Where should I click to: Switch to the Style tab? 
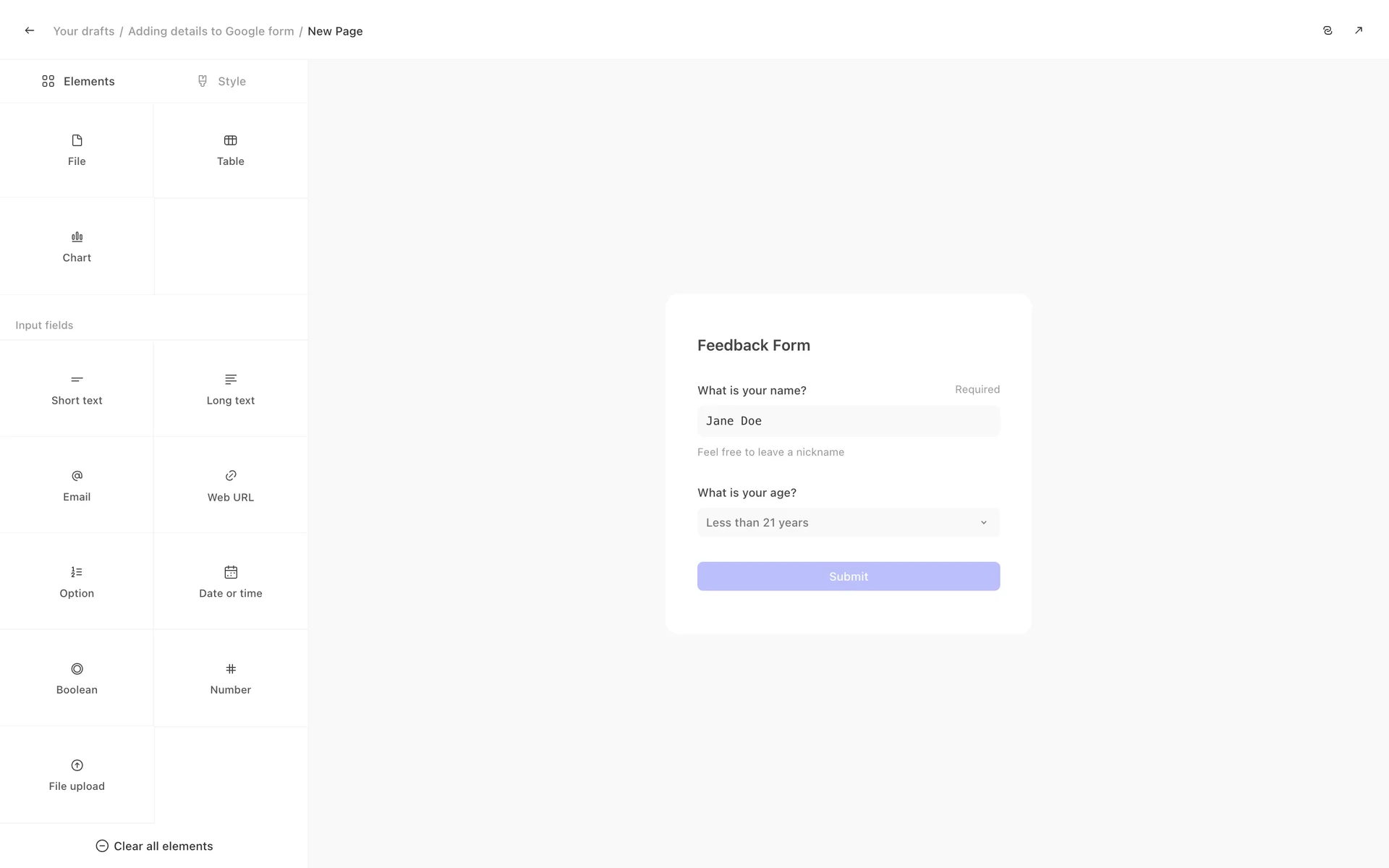221,81
